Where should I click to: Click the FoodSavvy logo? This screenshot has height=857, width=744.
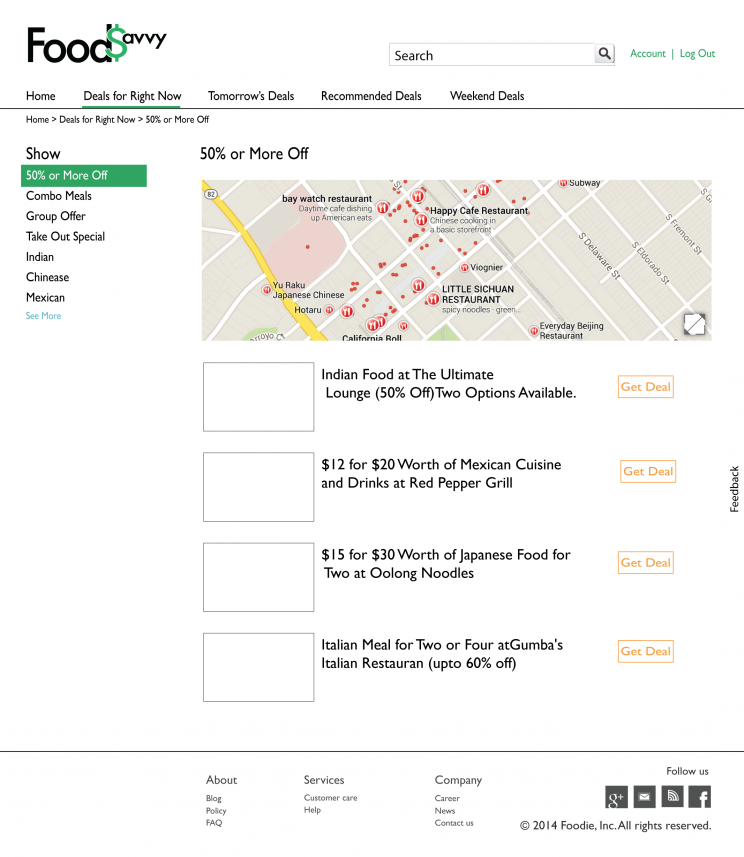pos(96,44)
